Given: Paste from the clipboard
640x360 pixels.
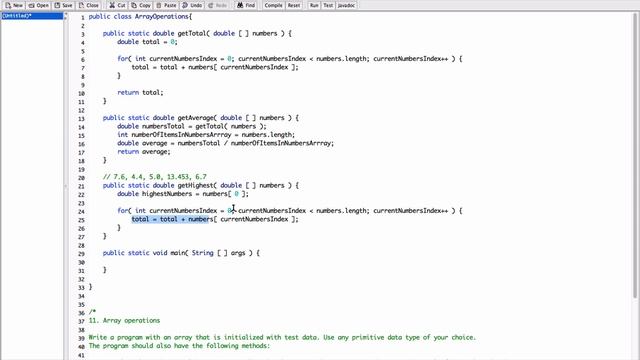Looking at the screenshot, I should coord(167,5).
